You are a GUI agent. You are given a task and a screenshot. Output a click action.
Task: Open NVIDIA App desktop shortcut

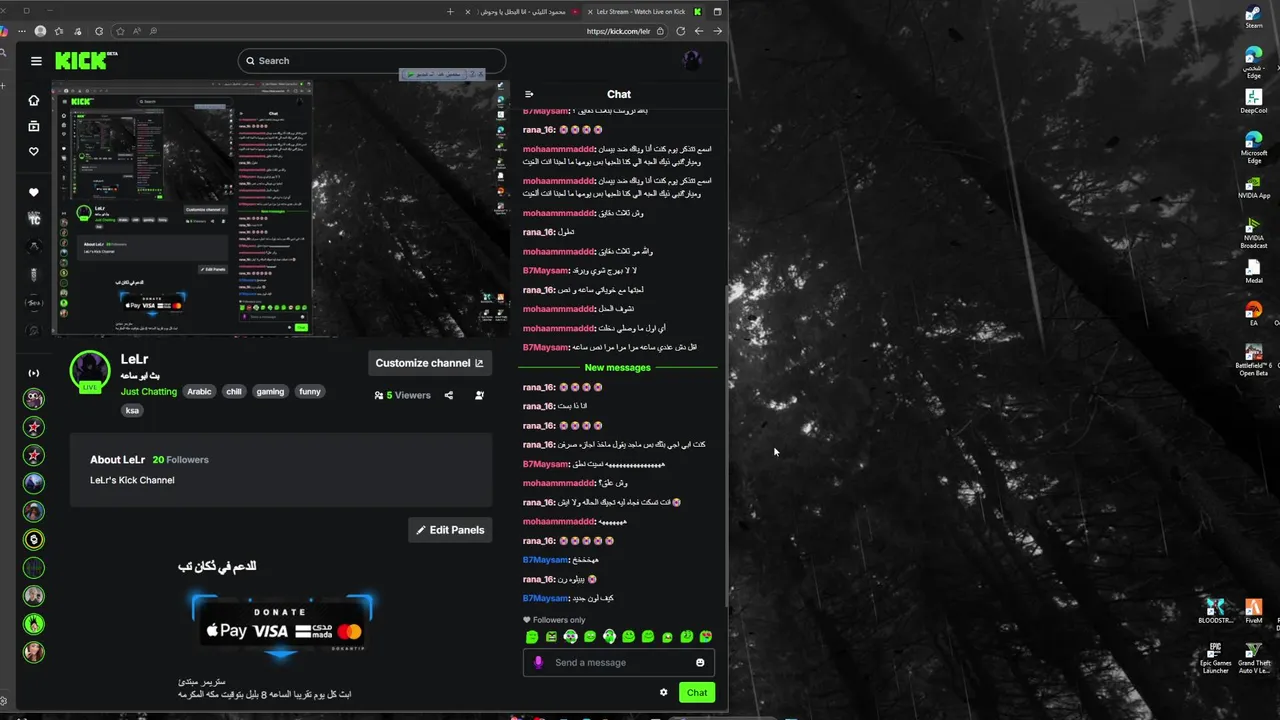(x=1254, y=188)
